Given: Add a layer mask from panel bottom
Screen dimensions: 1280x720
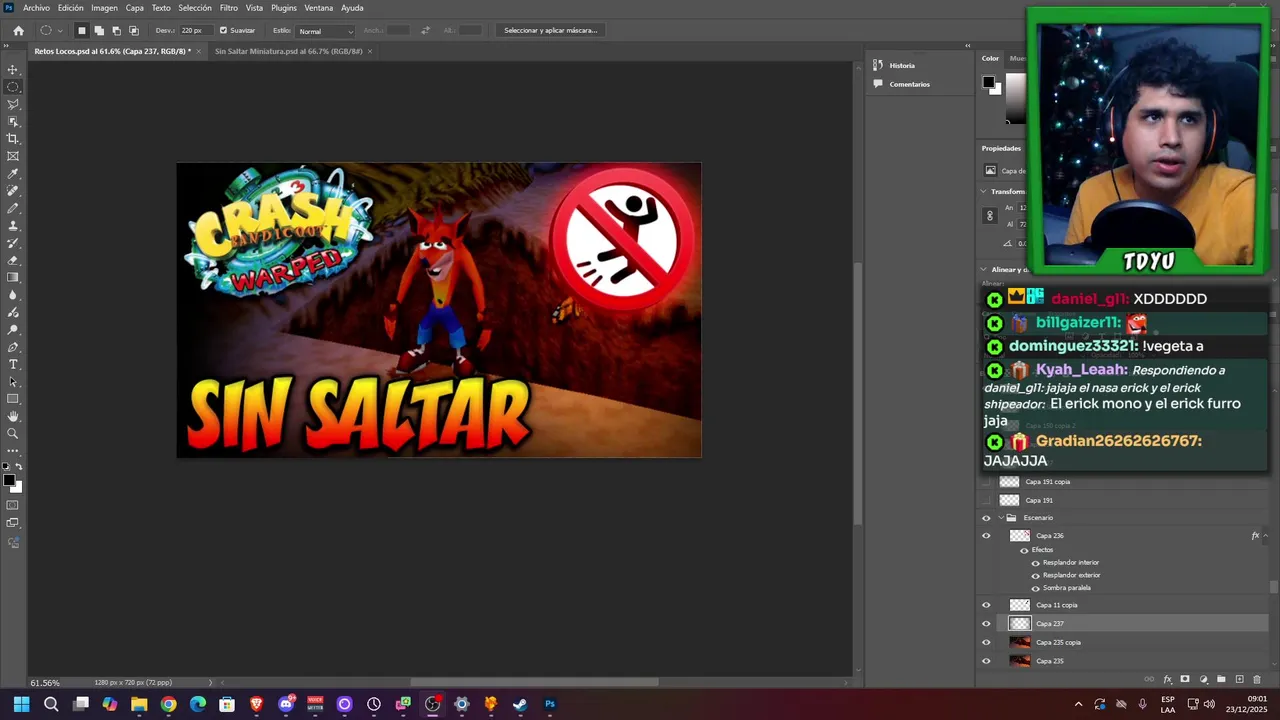Looking at the screenshot, I should (x=1185, y=680).
